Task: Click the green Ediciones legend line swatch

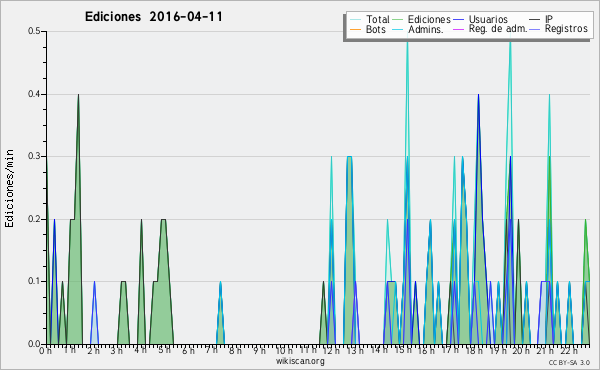Action: click(398, 20)
